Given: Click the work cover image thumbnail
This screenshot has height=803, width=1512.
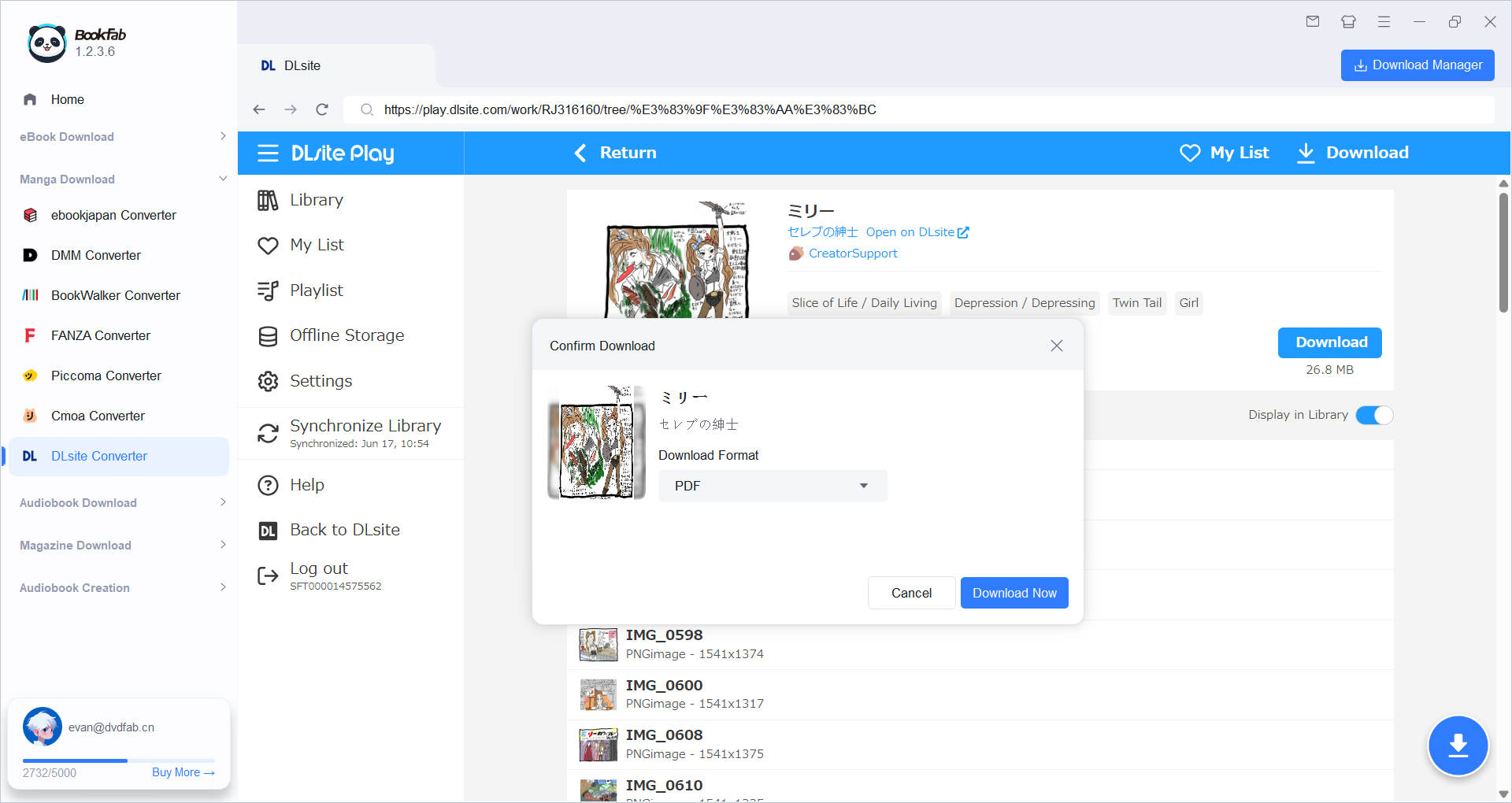Looking at the screenshot, I should tap(677, 260).
